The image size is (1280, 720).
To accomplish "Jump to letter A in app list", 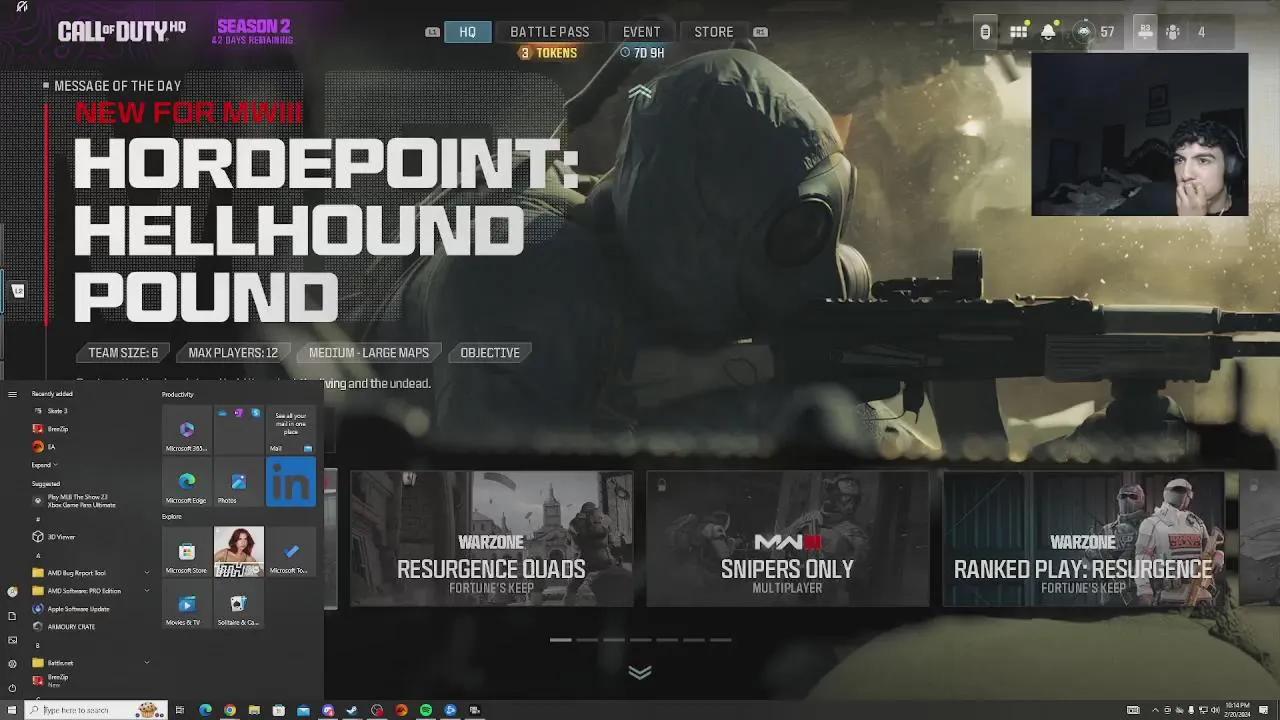I will (x=38, y=555).
